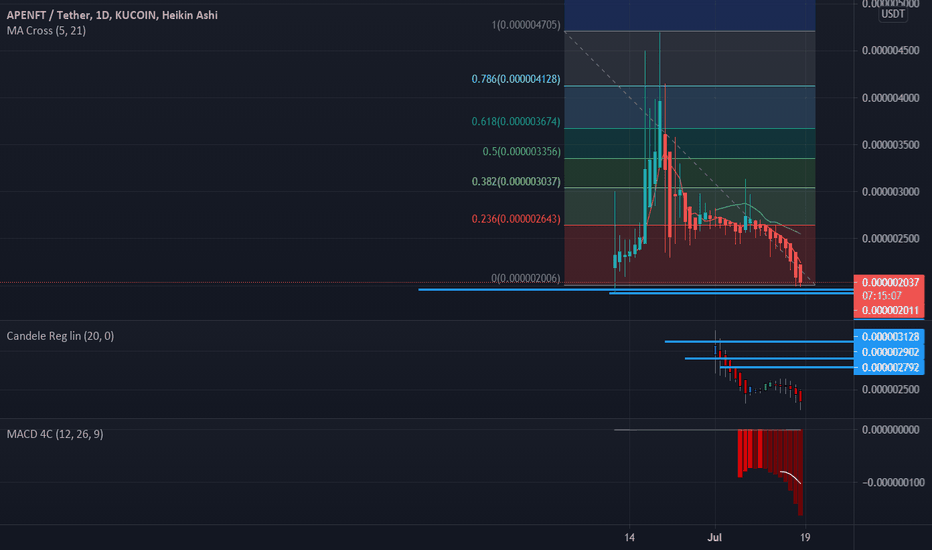Image resolution: width=932 pixels, height=550 pixels.
Task: Click the blue price label 0.000002902
Action: tap(890, 352)
